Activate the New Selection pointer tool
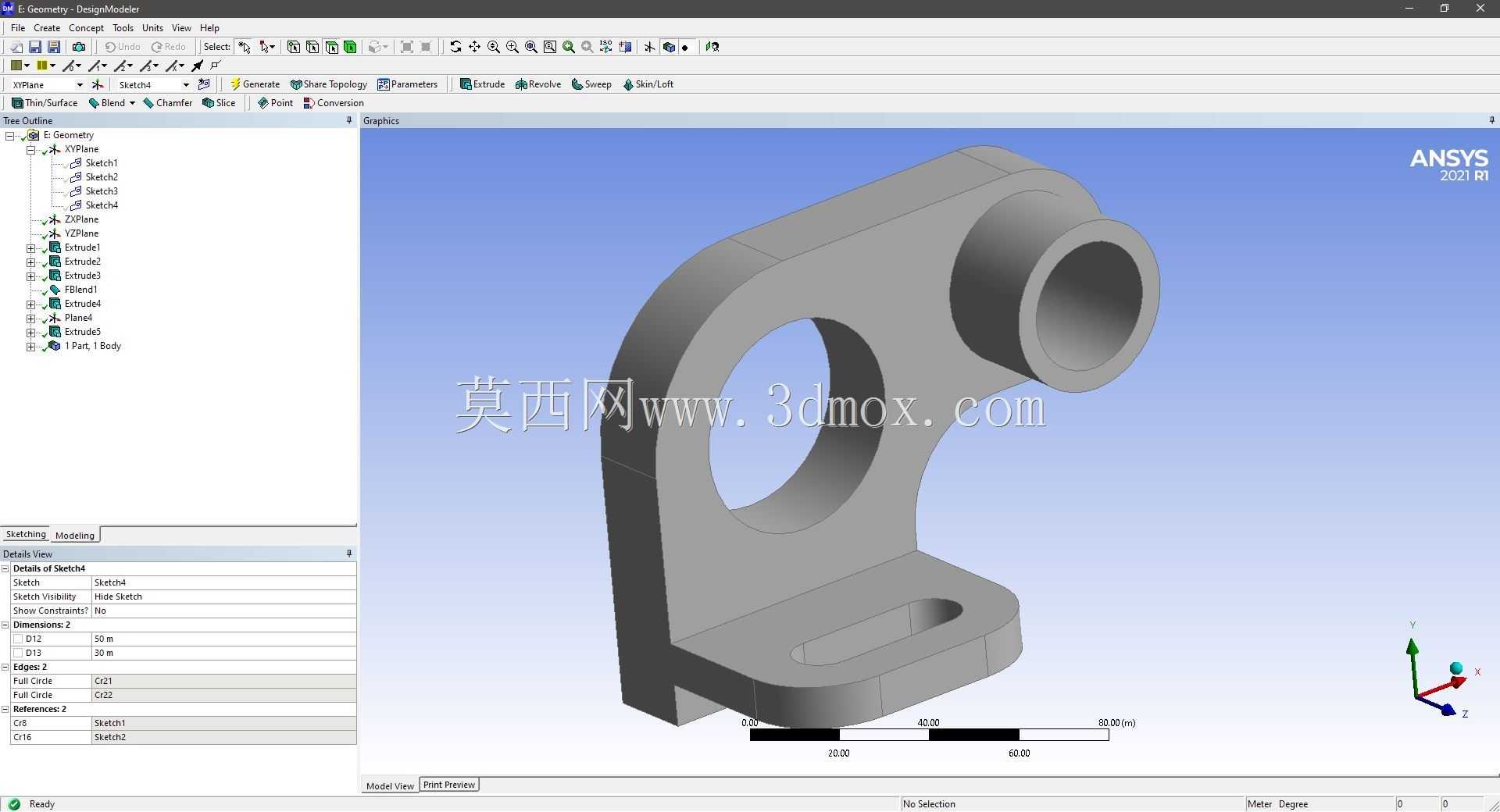Screen dimensions: 1500x812 point(245,47)
